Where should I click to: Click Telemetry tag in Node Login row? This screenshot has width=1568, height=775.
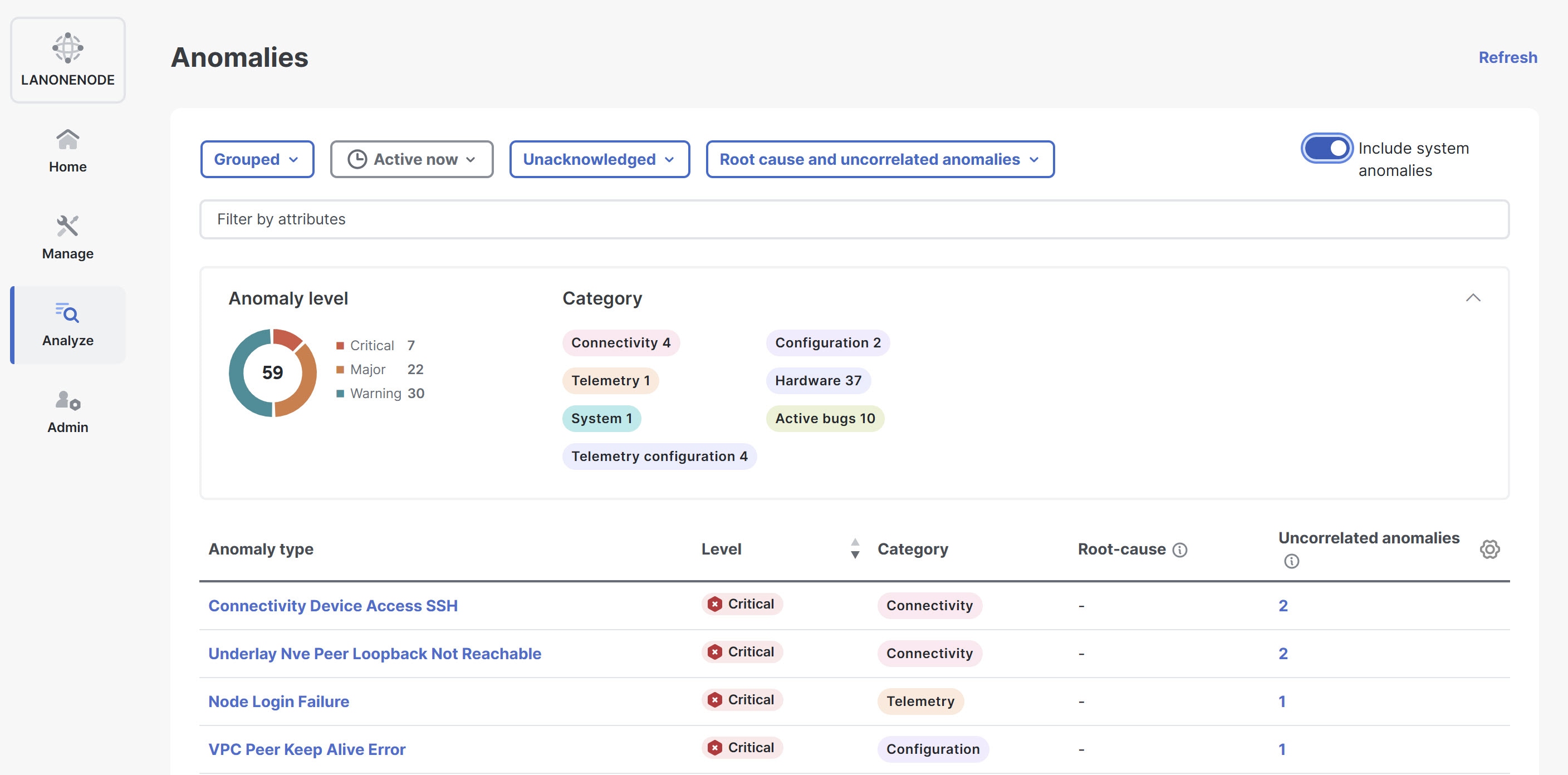click(x=920, y=702)
